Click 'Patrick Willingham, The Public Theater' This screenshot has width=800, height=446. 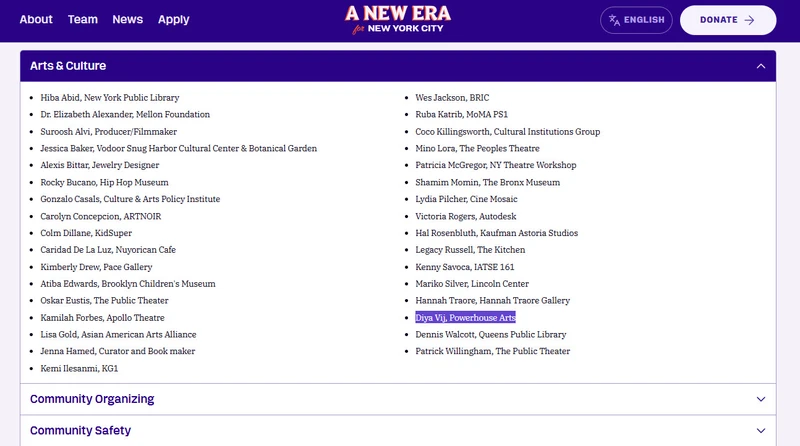click(492, 351)
